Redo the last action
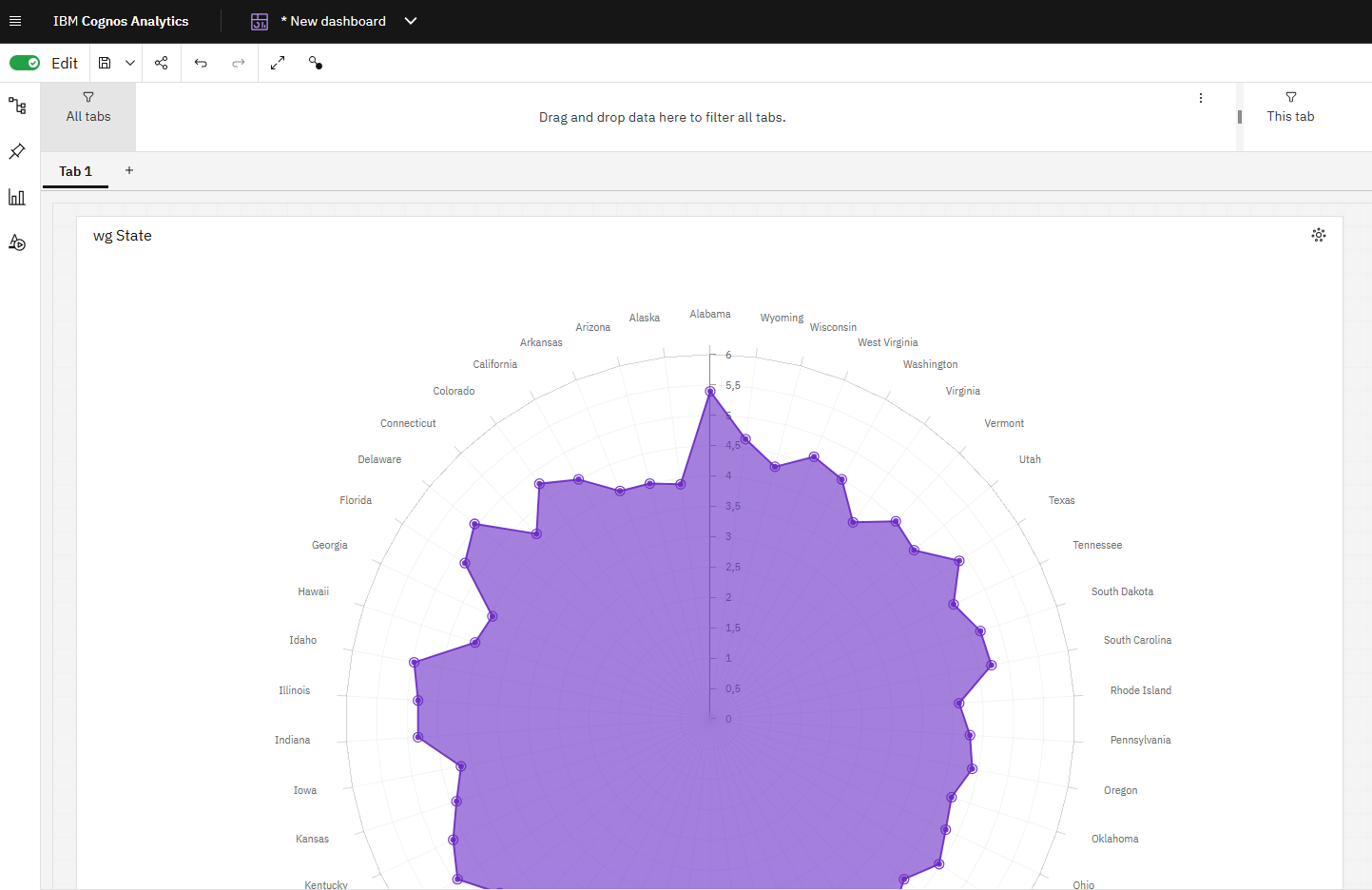Screen dimensions: 1372x890 coord(239,63)
